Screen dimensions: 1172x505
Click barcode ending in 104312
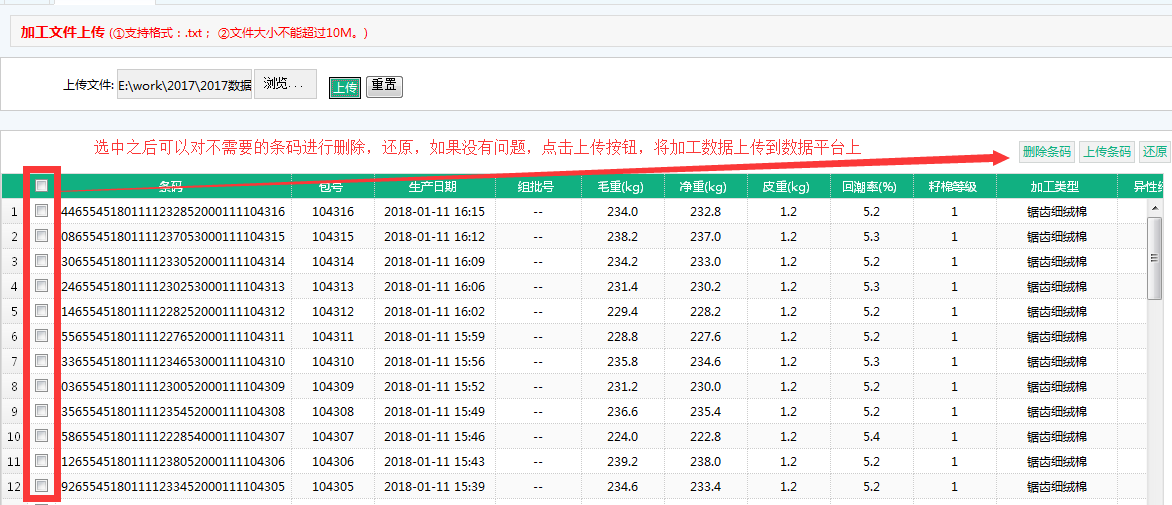coord(173,312)
